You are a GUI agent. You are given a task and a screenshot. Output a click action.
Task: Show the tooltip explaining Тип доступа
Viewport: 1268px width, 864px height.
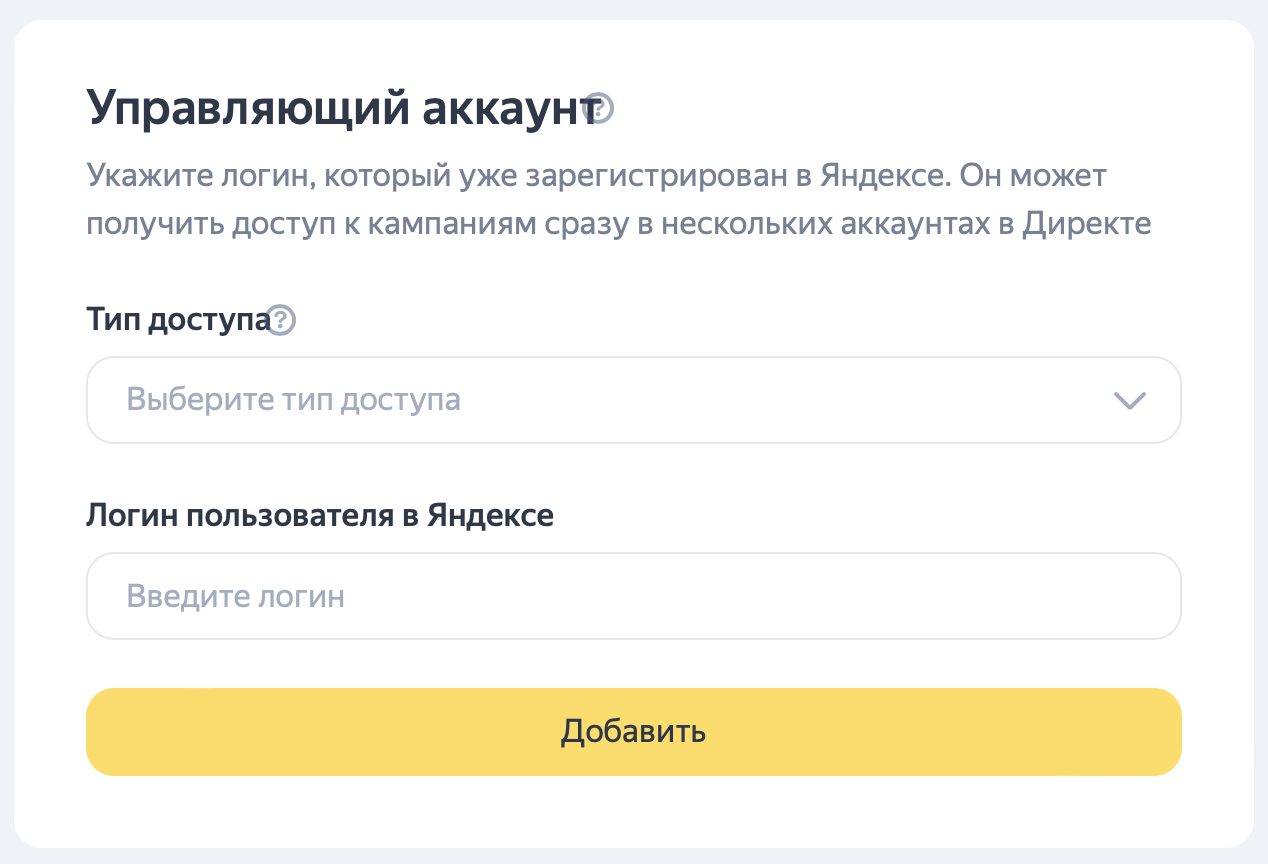283,321
